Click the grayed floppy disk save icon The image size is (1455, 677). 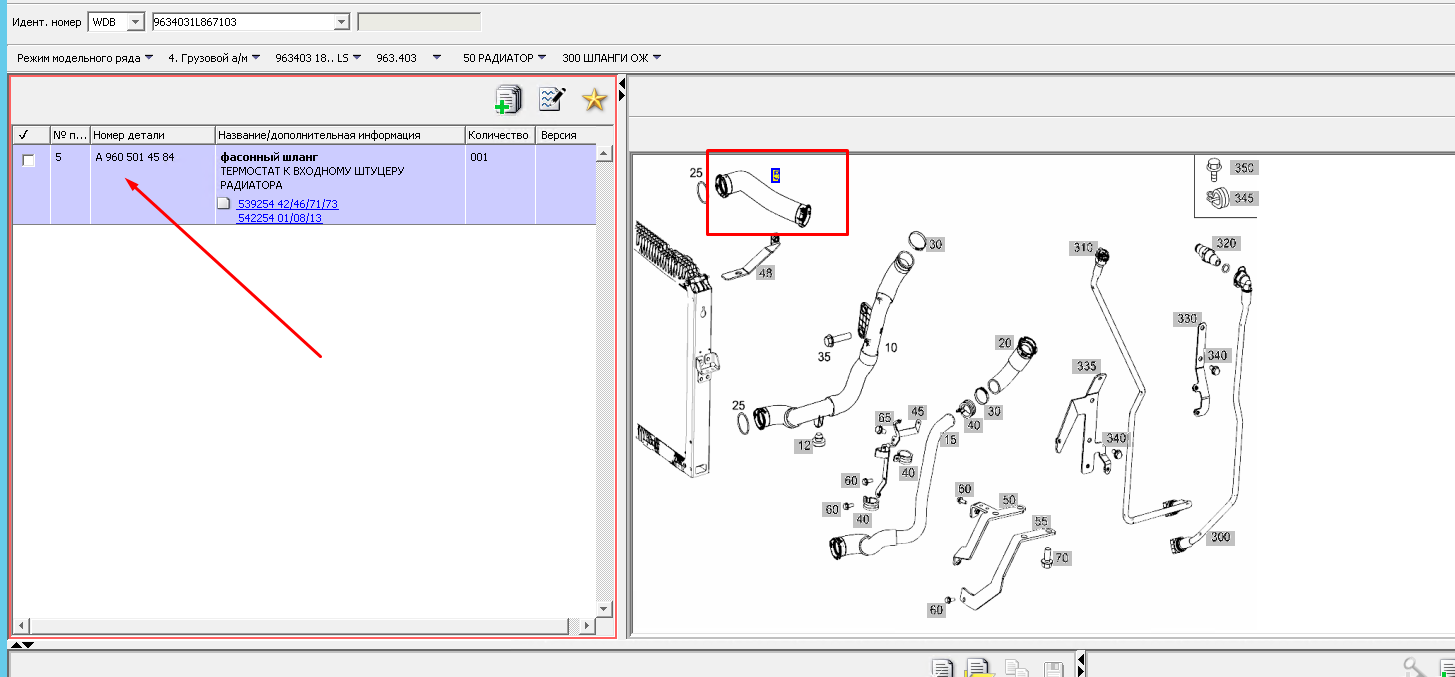click(1052, 669)
